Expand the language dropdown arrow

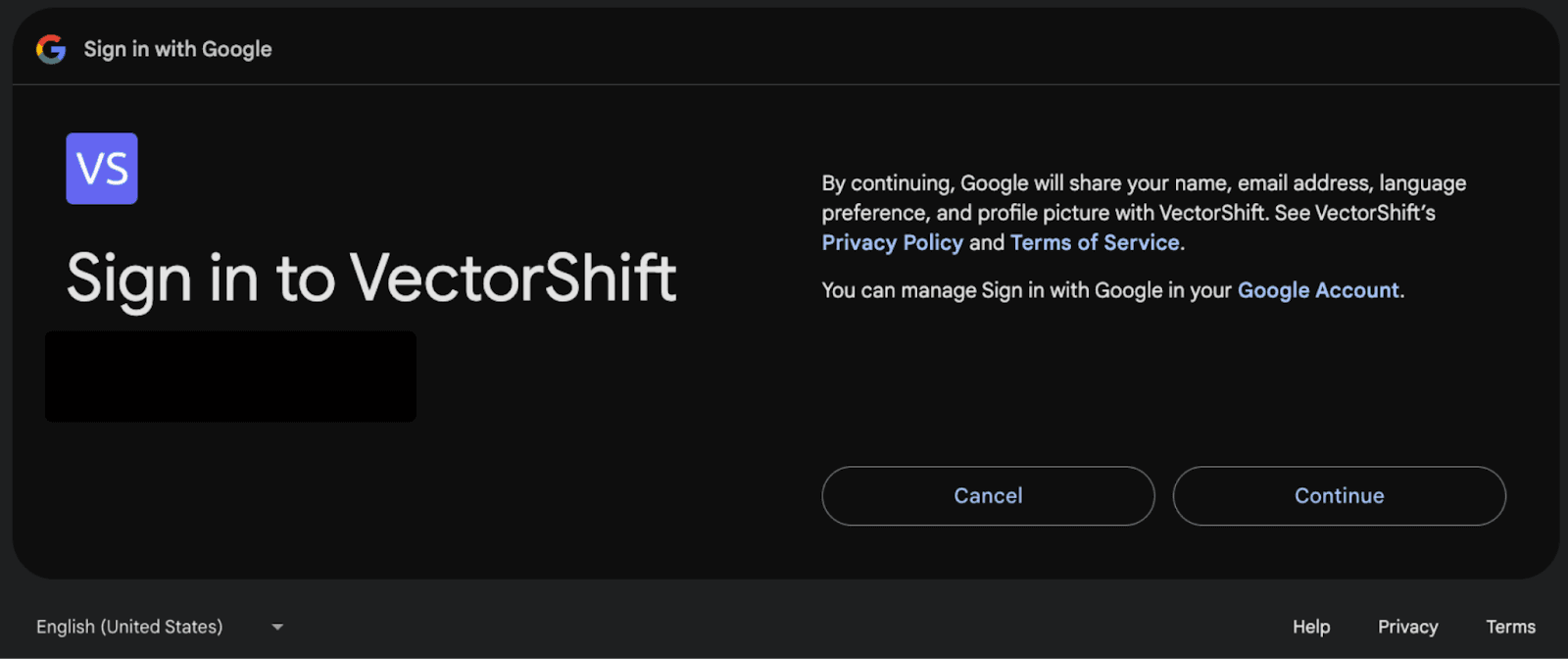(x=277, y=627)
